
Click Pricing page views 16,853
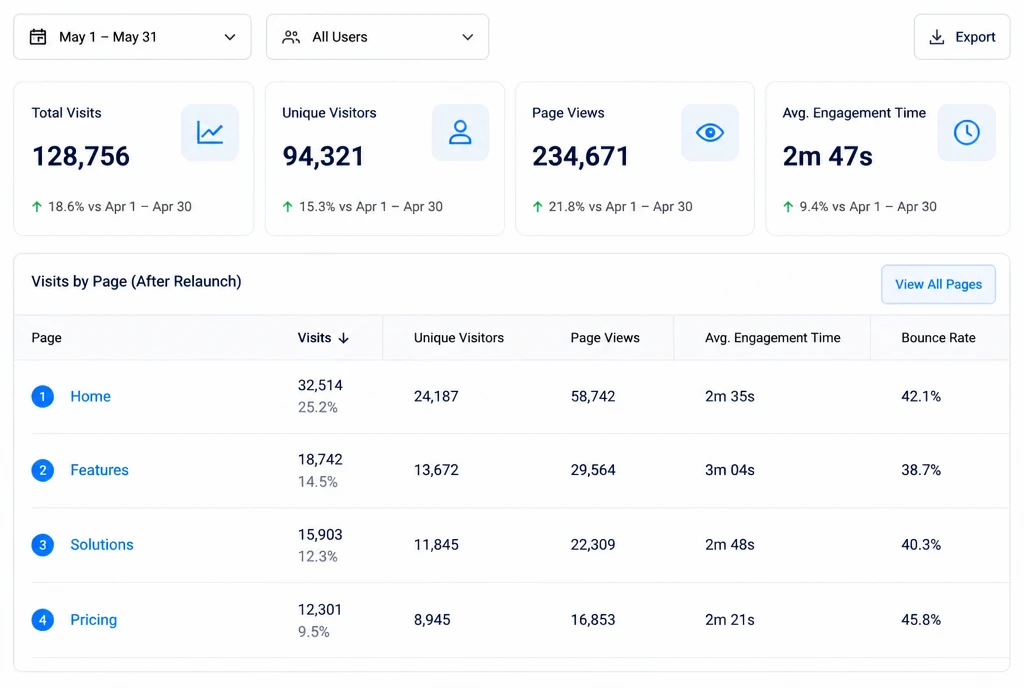(593, 619)
